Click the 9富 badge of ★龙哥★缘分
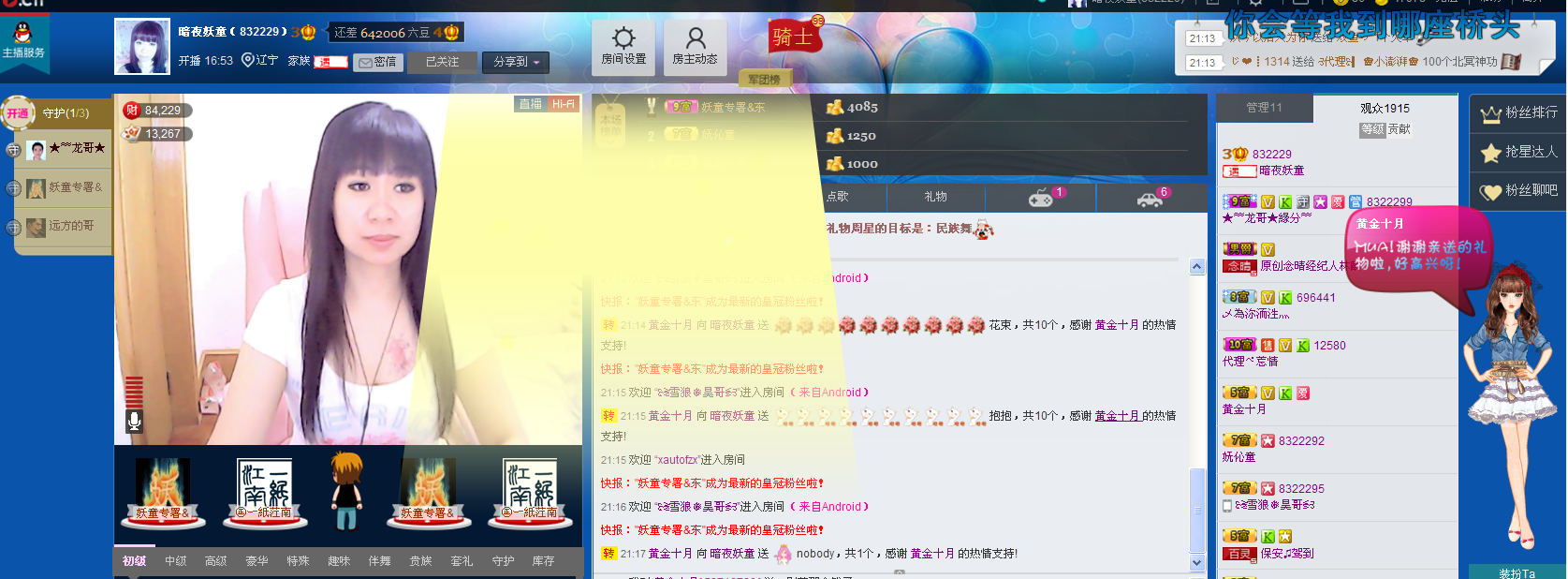 click(1239, 201)
